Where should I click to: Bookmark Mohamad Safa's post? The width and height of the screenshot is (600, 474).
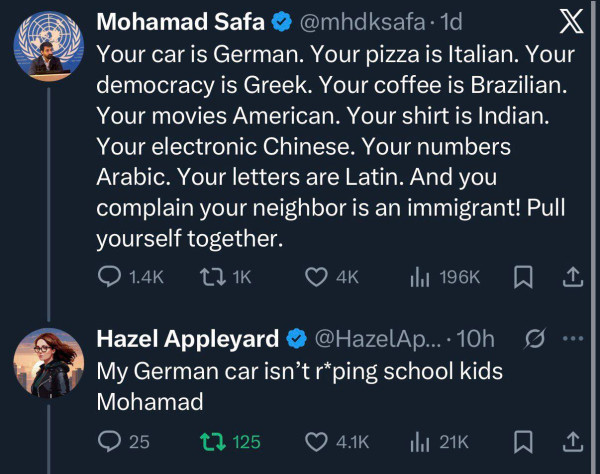(x=522, y=277)
